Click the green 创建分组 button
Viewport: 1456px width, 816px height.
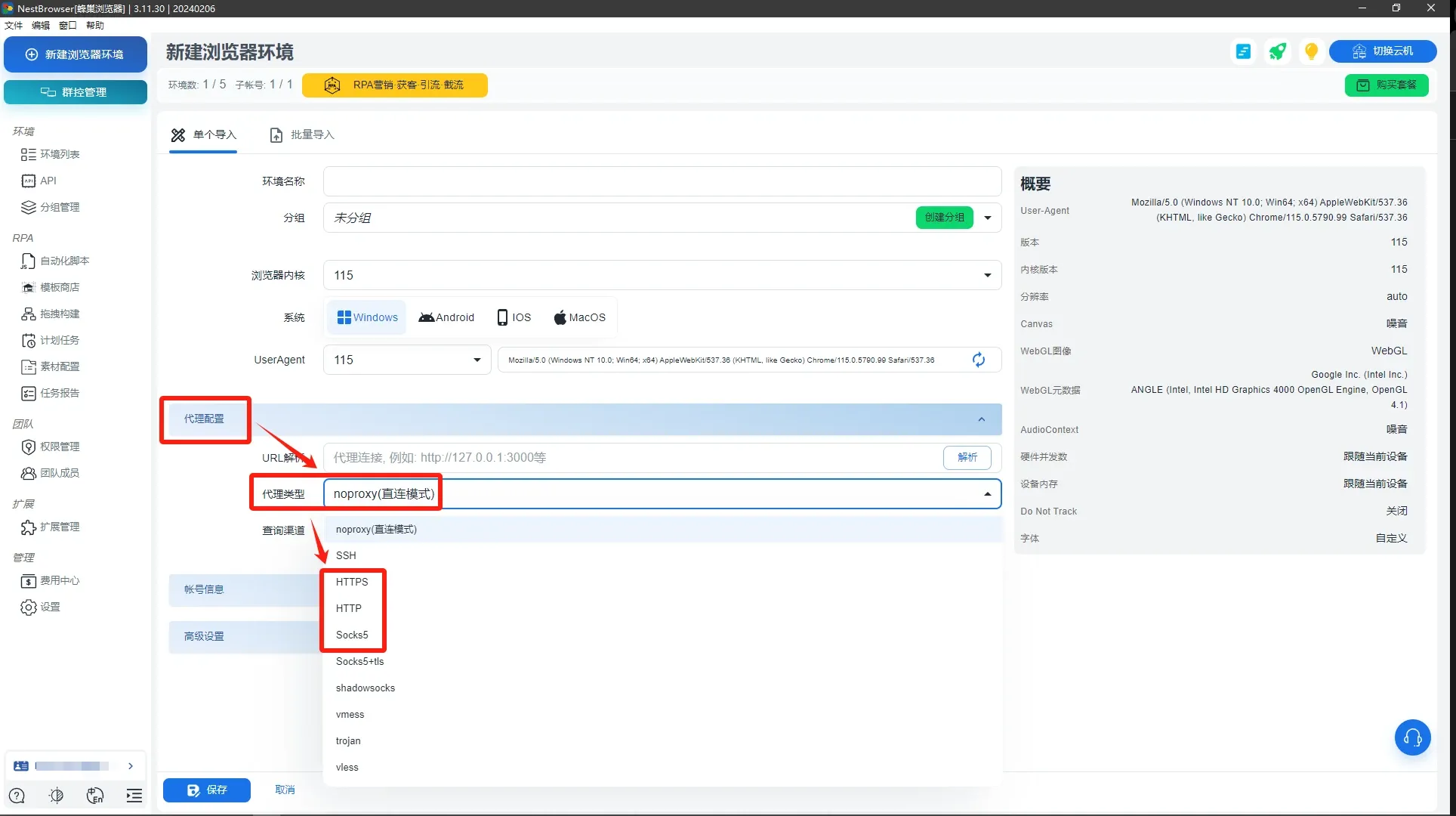944,218
